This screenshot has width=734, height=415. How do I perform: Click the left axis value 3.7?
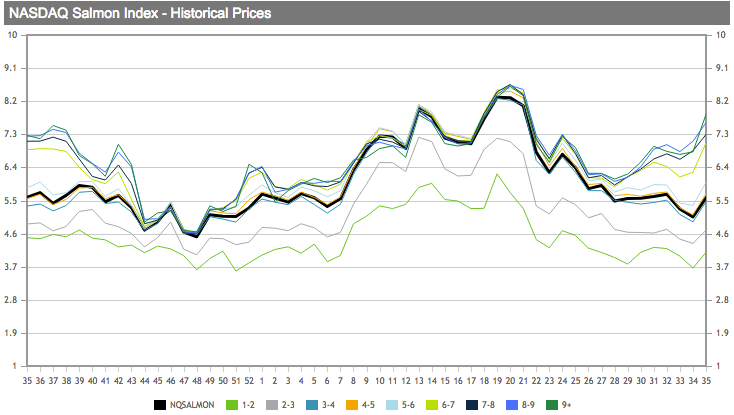[x=11, y=267]
